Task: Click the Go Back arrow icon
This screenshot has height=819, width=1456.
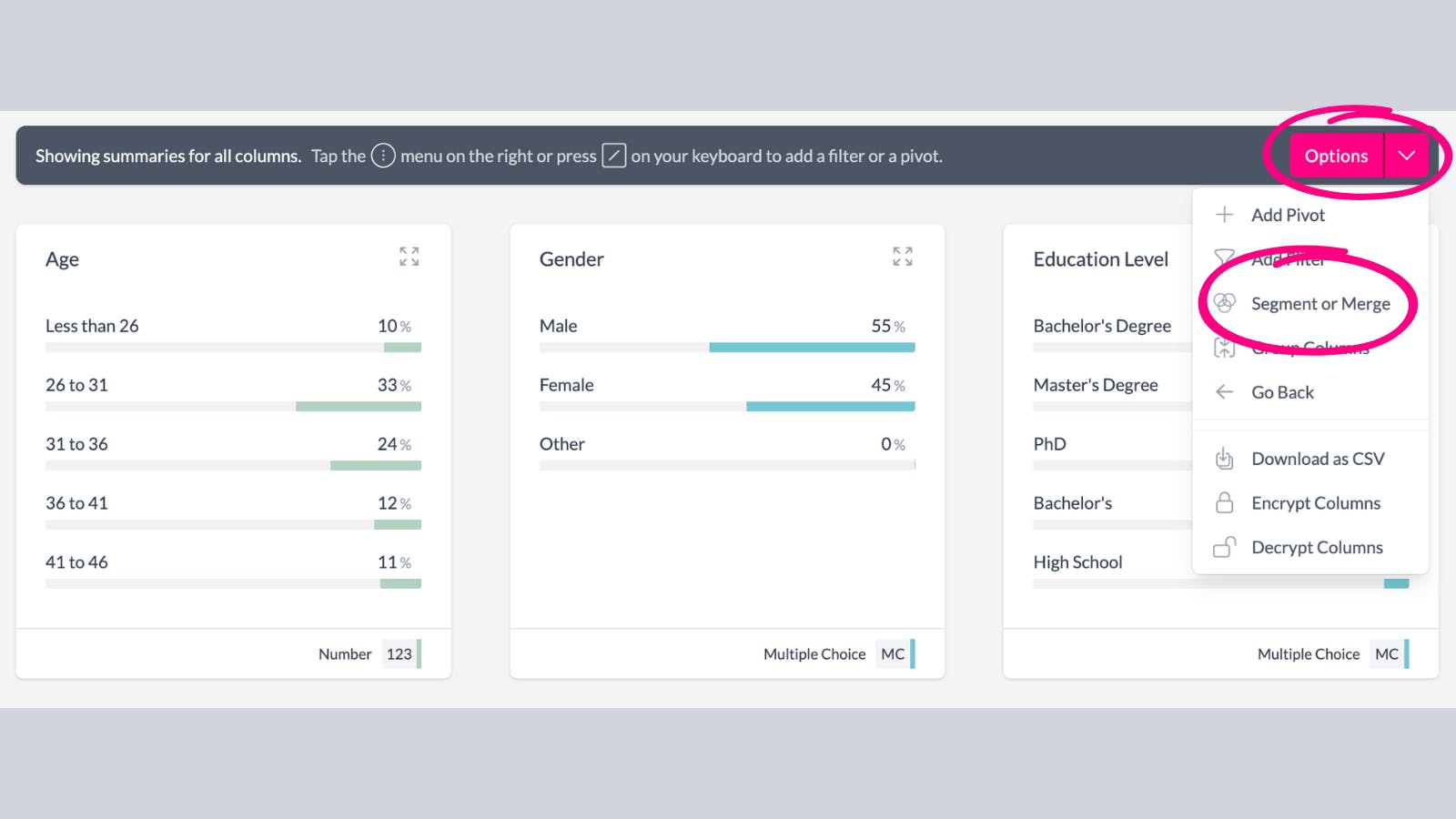Action: point(1225,392)
